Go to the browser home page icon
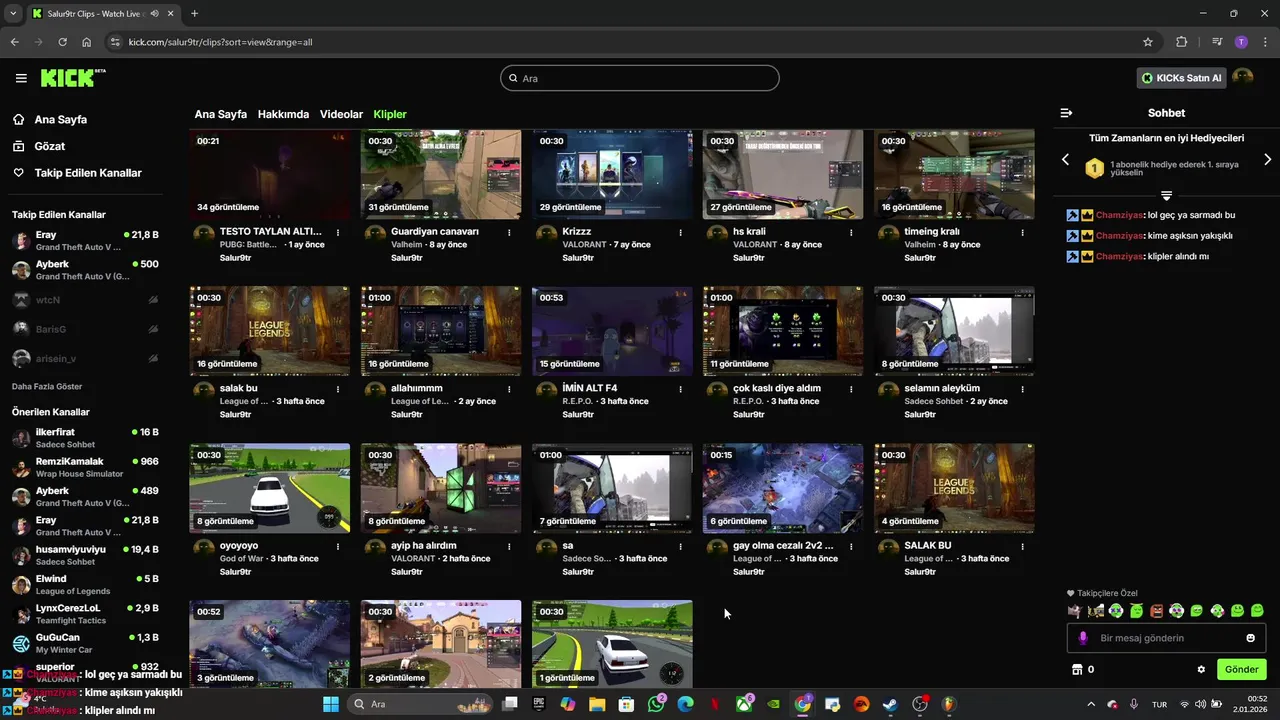Screen dimensions: 1280x720 [87, 42]
